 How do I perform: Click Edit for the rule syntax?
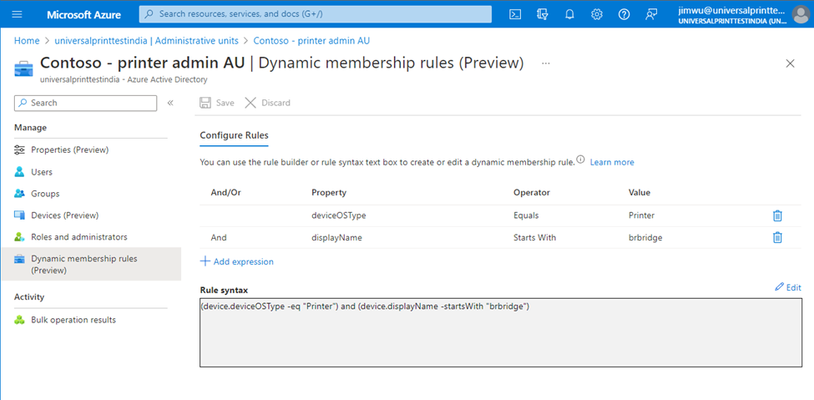(x=788, y=287)
